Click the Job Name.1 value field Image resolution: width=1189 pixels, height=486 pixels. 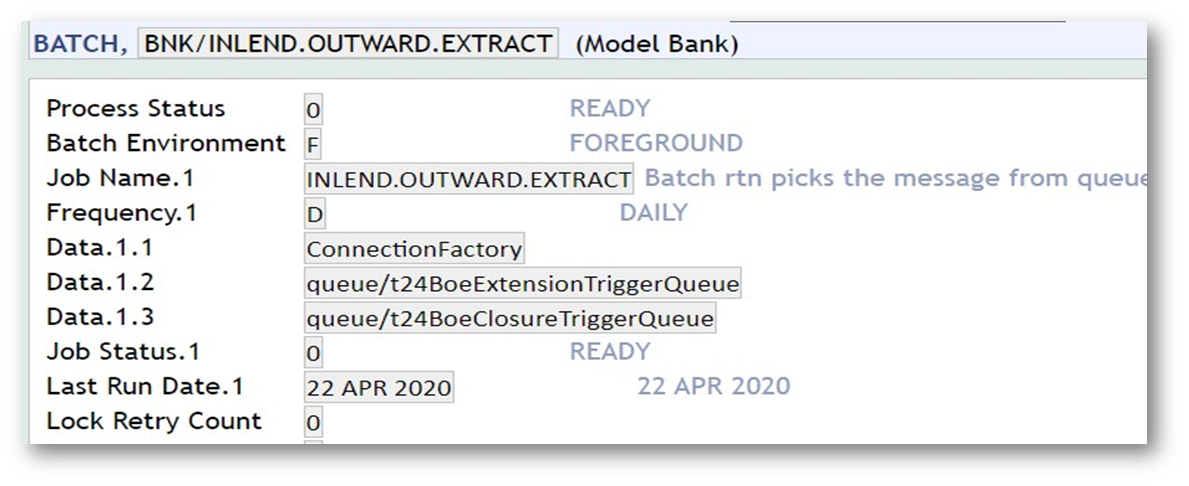click(x=469, y=180)
